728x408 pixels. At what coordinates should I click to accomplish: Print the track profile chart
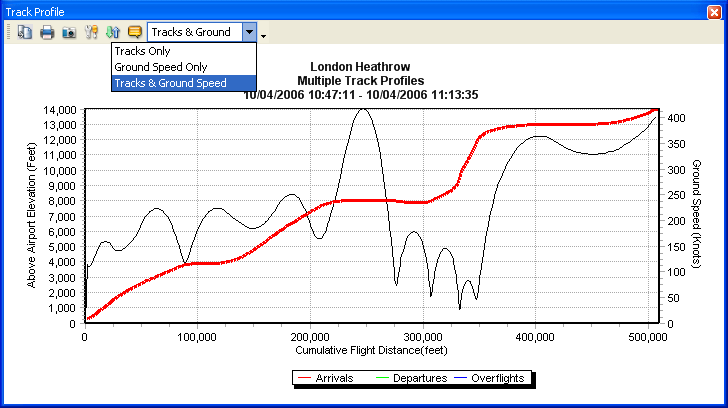click(47, 32)
